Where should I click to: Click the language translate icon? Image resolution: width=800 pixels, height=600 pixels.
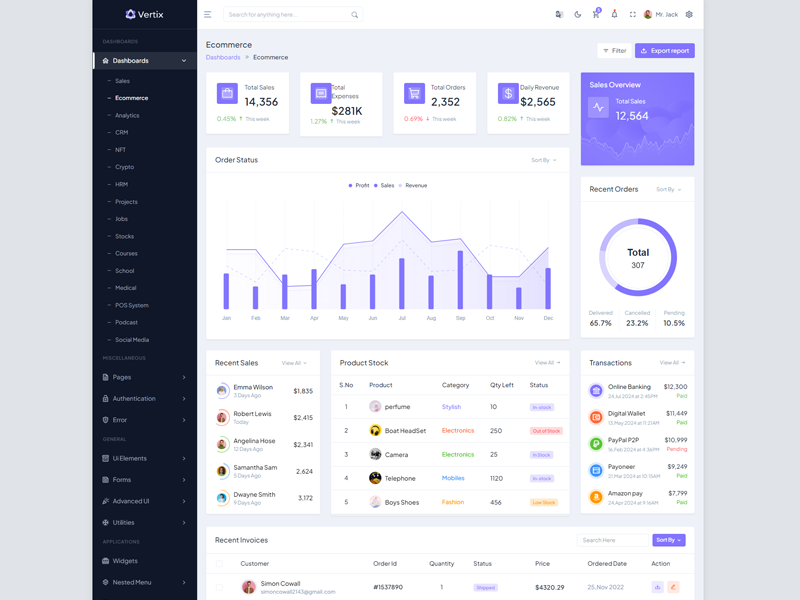559,15
